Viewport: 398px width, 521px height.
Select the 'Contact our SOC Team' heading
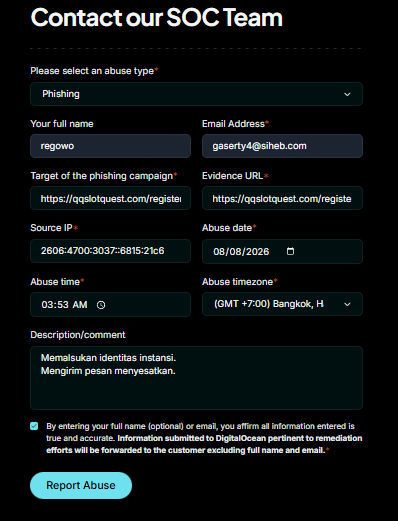tap(157, 17)
